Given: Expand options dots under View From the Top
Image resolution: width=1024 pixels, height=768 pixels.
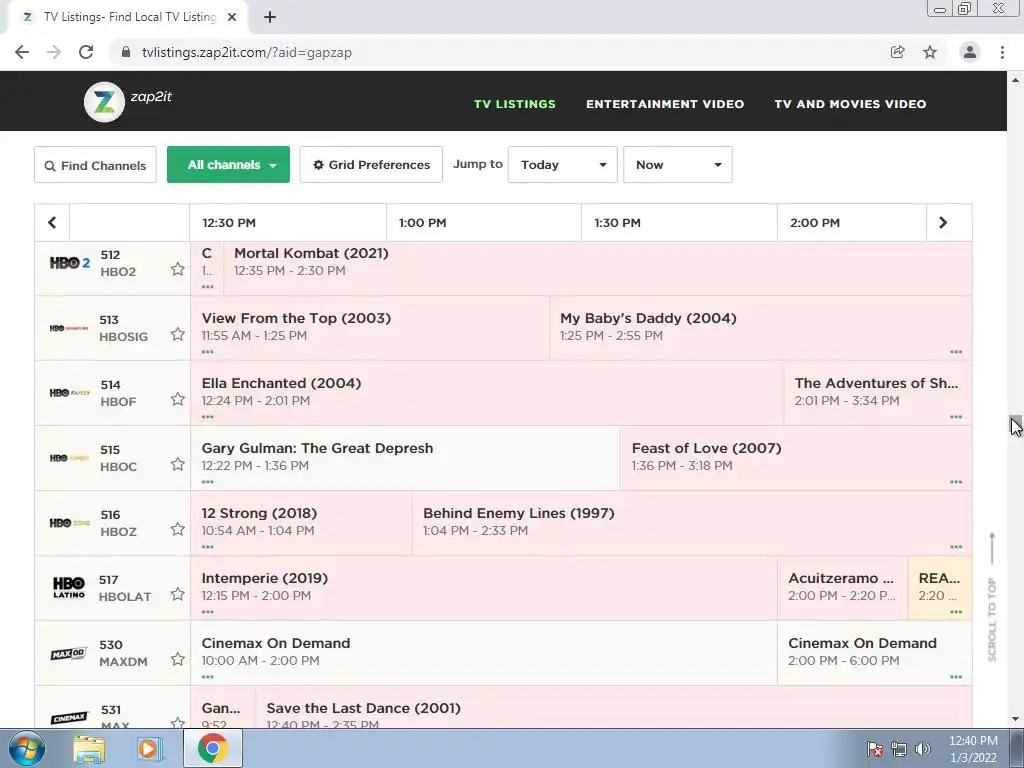Looking at the screenshot, I should (208, 352).
